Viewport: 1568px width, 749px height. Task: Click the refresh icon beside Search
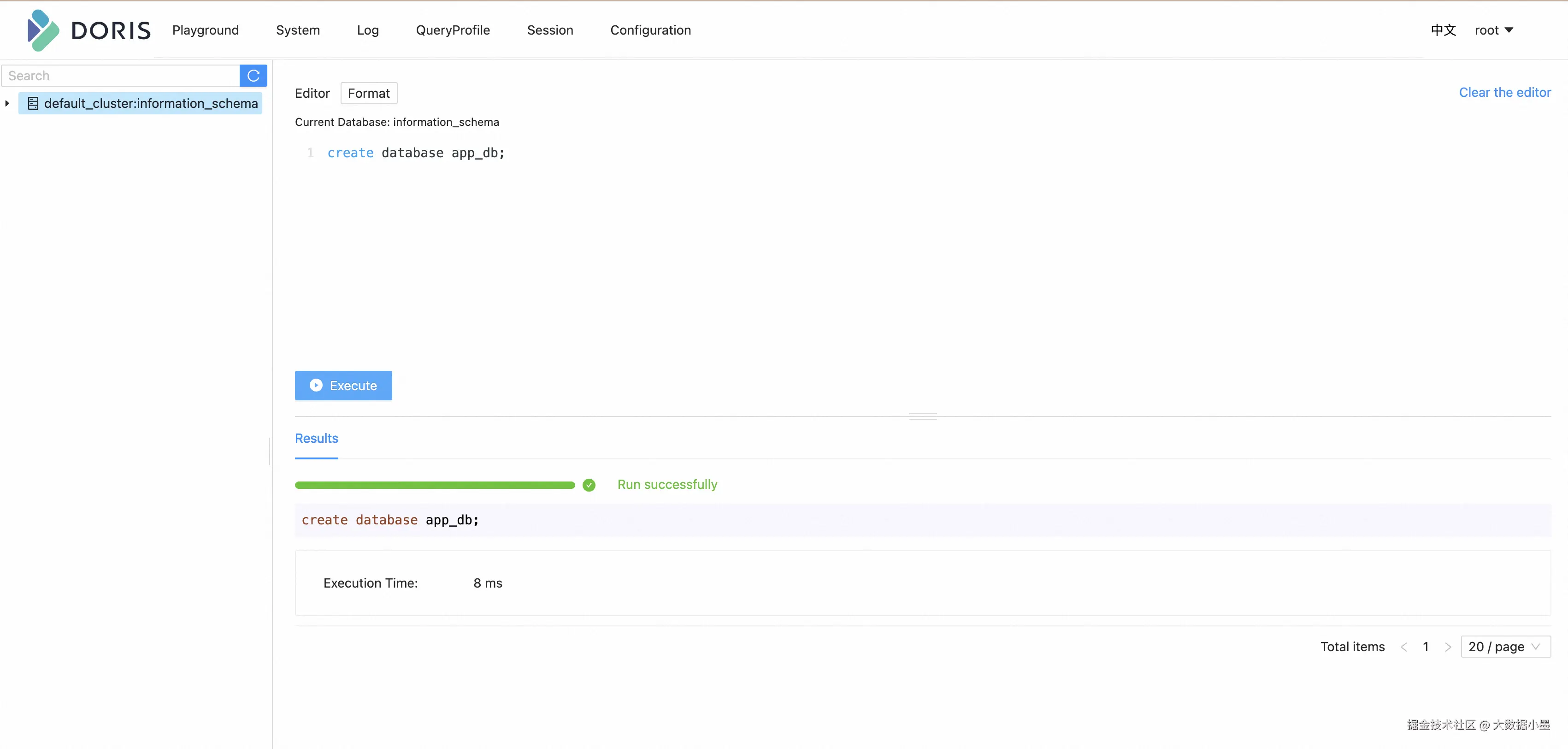pos(253,76)
